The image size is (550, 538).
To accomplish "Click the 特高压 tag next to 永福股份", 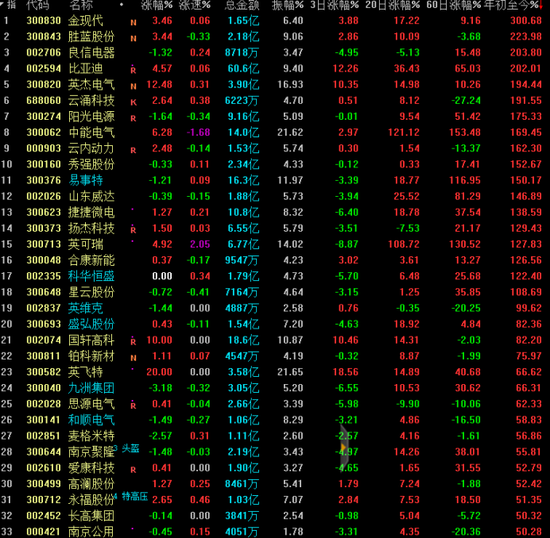I will pyautogui.click(x=135, y=496).
